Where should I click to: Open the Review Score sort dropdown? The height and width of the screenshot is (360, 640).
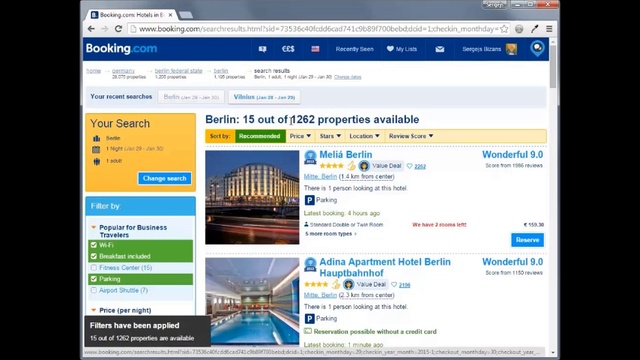[x=411, y=136]
